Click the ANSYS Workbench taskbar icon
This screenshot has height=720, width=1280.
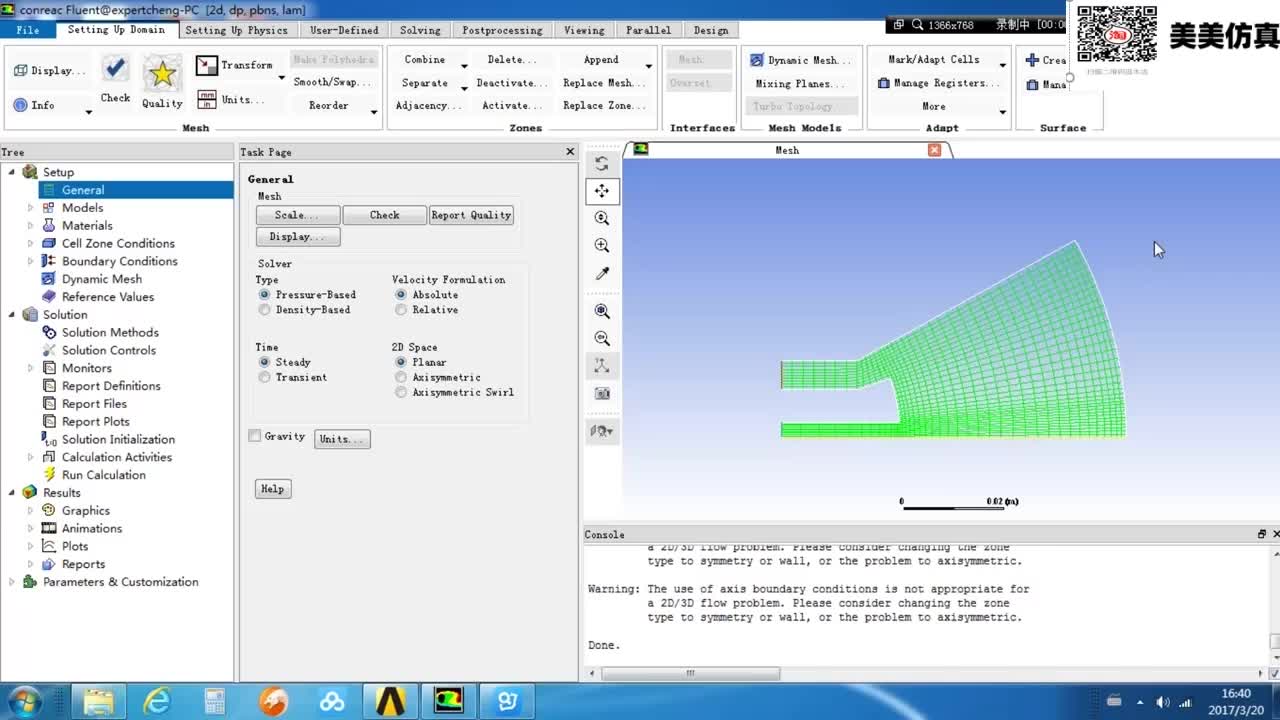coord(390,701)
